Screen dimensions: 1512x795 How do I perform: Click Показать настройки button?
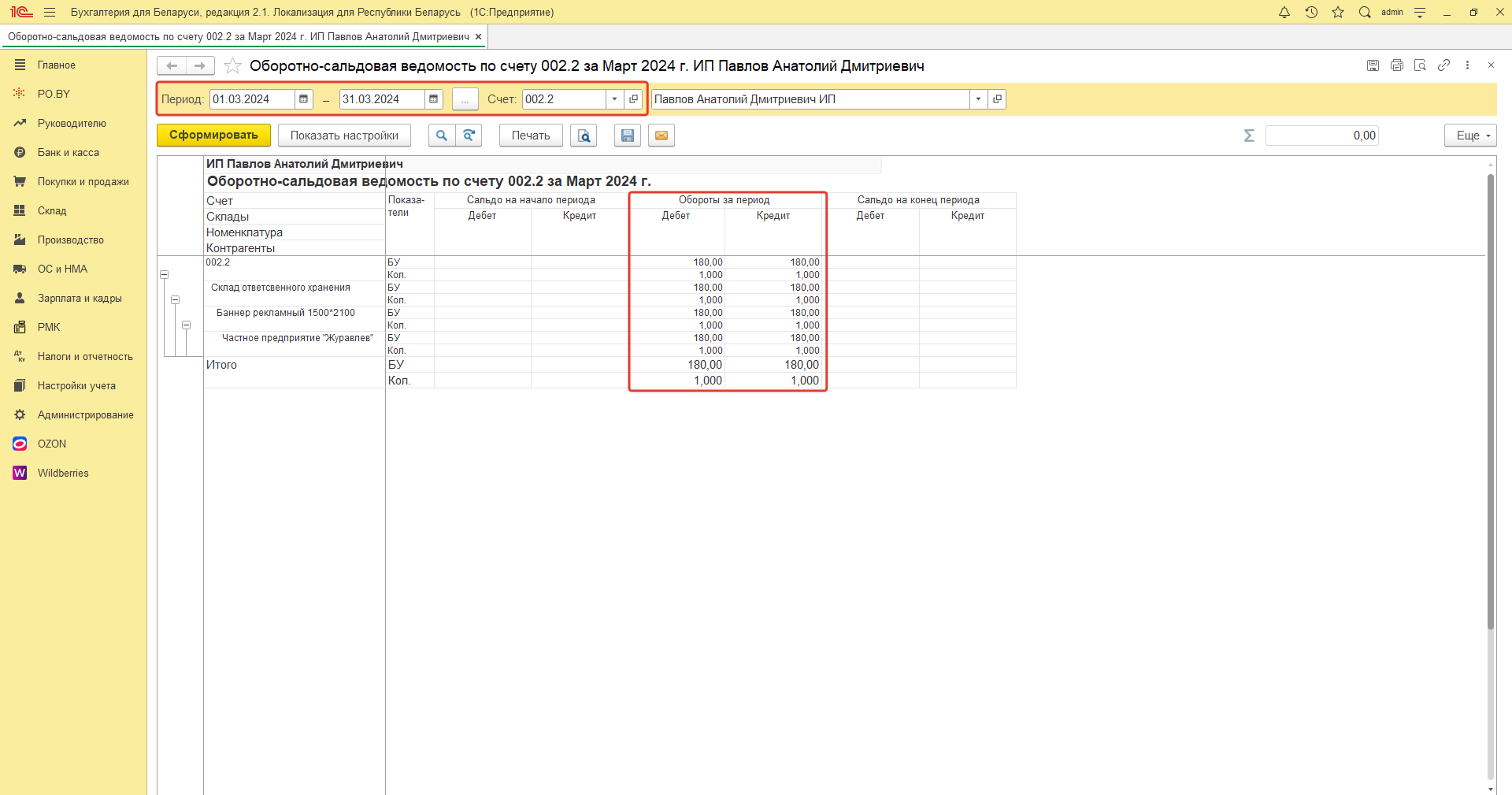(344, 136)
